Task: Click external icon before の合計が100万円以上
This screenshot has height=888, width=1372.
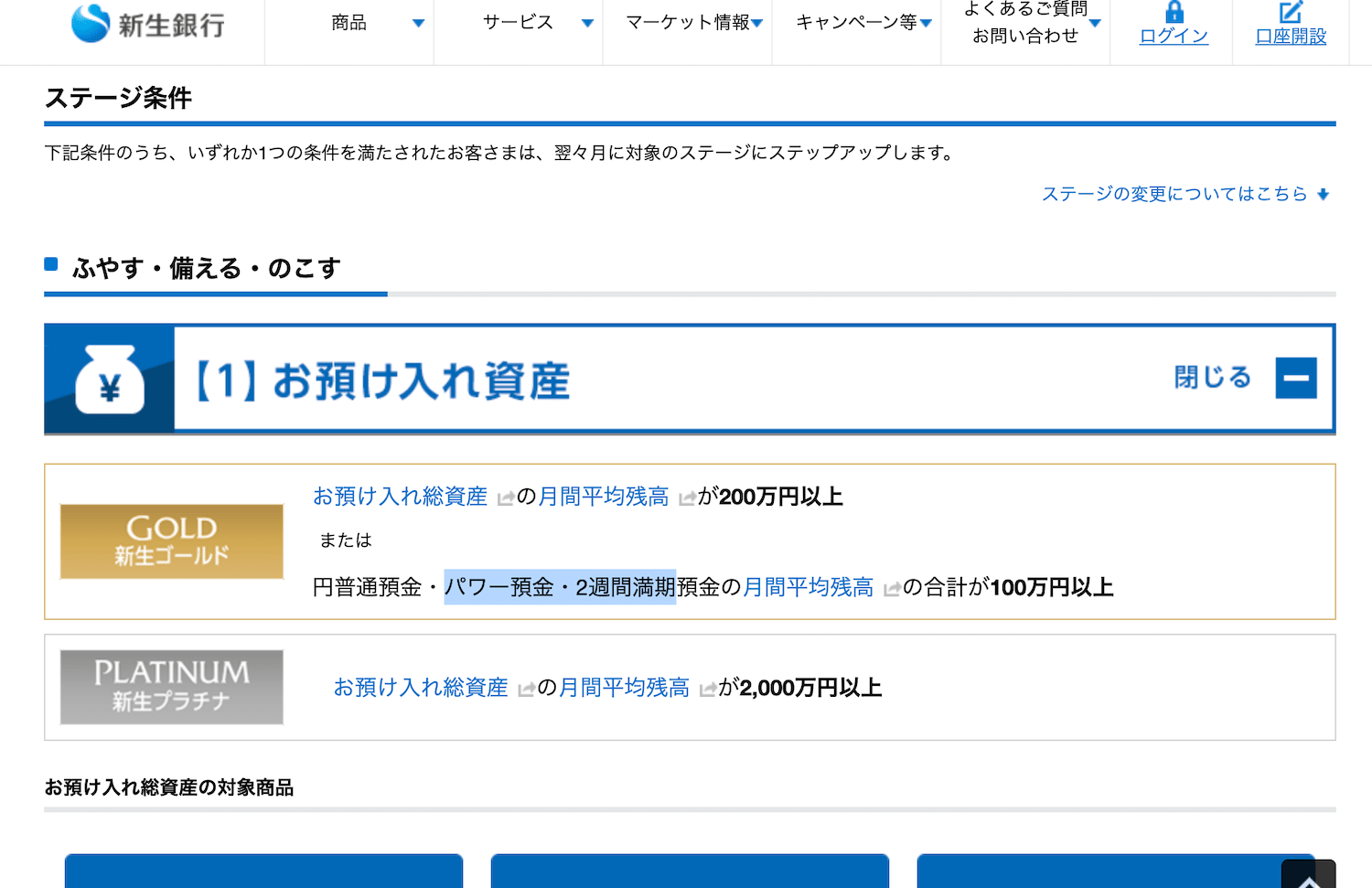Action: coord(892,589)
